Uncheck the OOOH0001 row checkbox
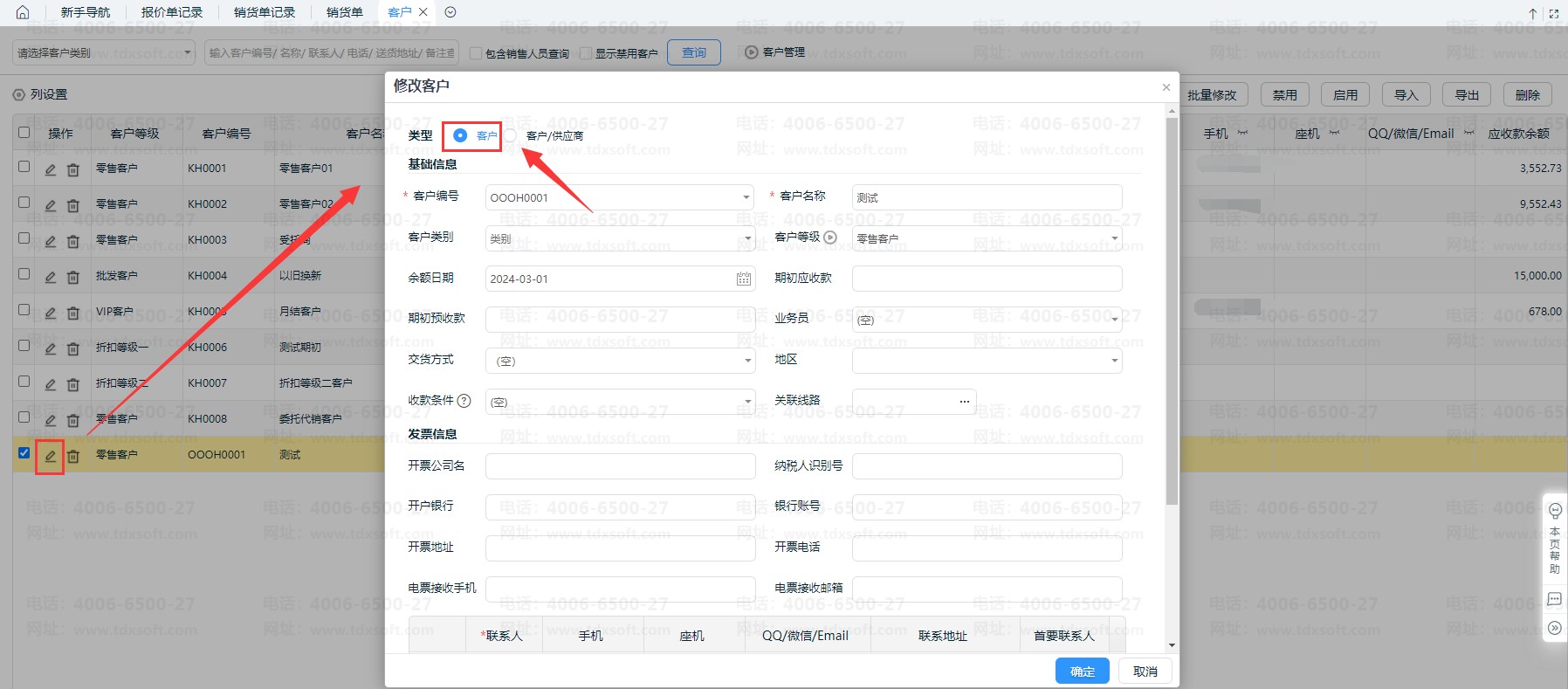Viewport: 1568px width, 689px height. pos(24,453)
